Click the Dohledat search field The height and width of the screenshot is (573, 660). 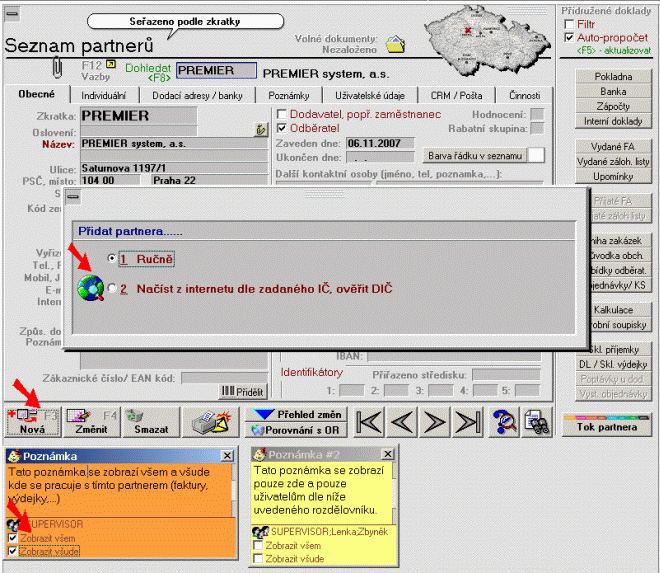[216, 70]
